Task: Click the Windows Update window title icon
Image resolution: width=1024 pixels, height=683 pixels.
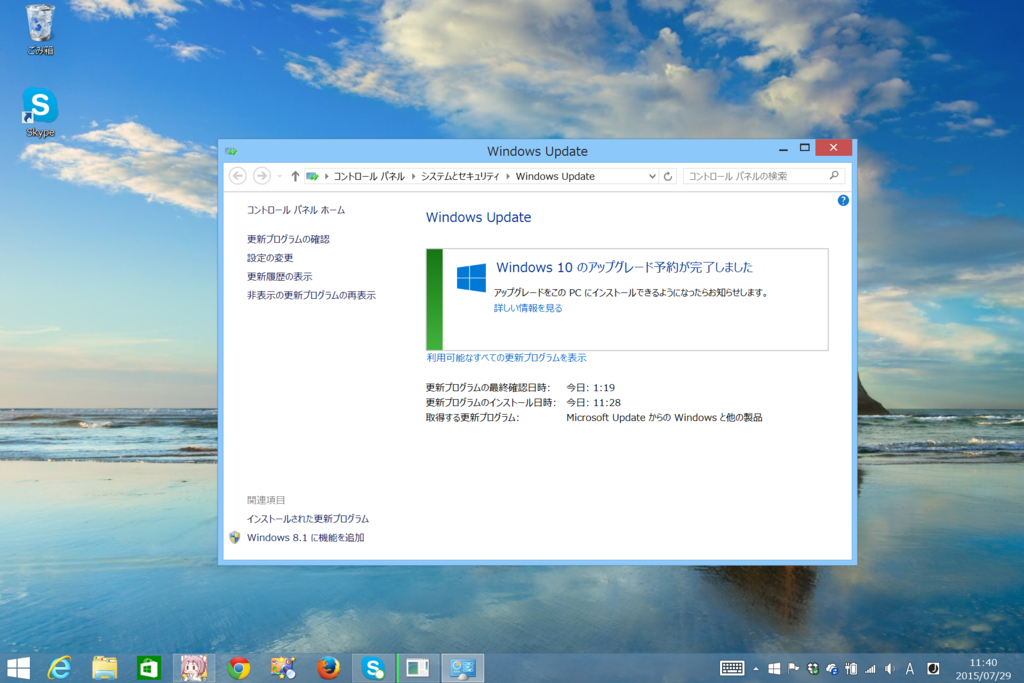Action: [231, 151]
